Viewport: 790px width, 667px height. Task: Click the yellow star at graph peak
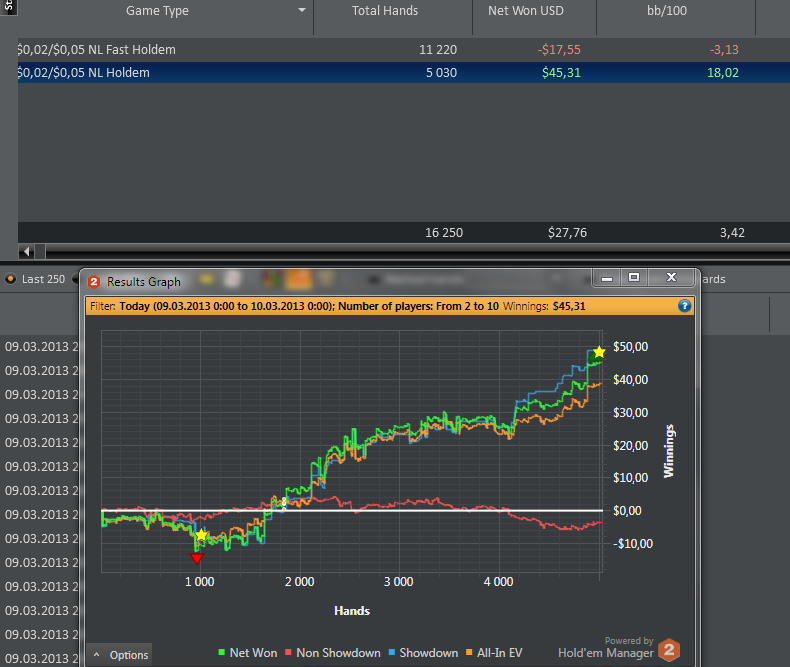[x=598, y=352]
